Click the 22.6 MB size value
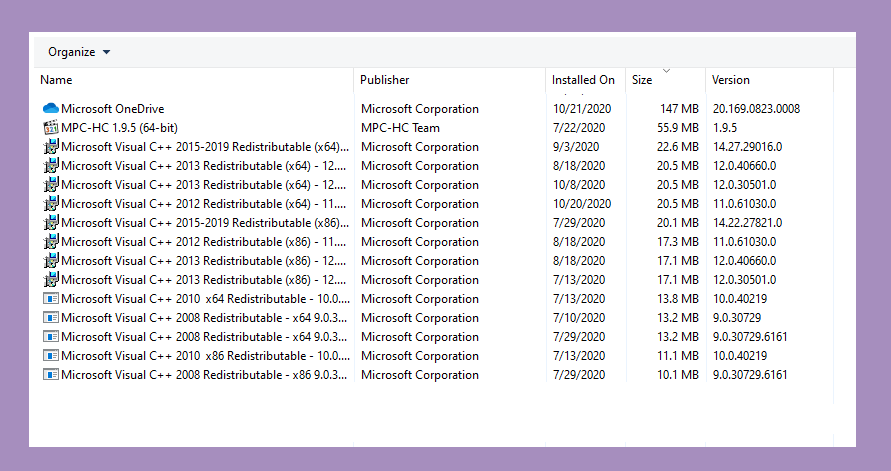The width and height of the screenshot is (891, 471). [x=677, y=147]
